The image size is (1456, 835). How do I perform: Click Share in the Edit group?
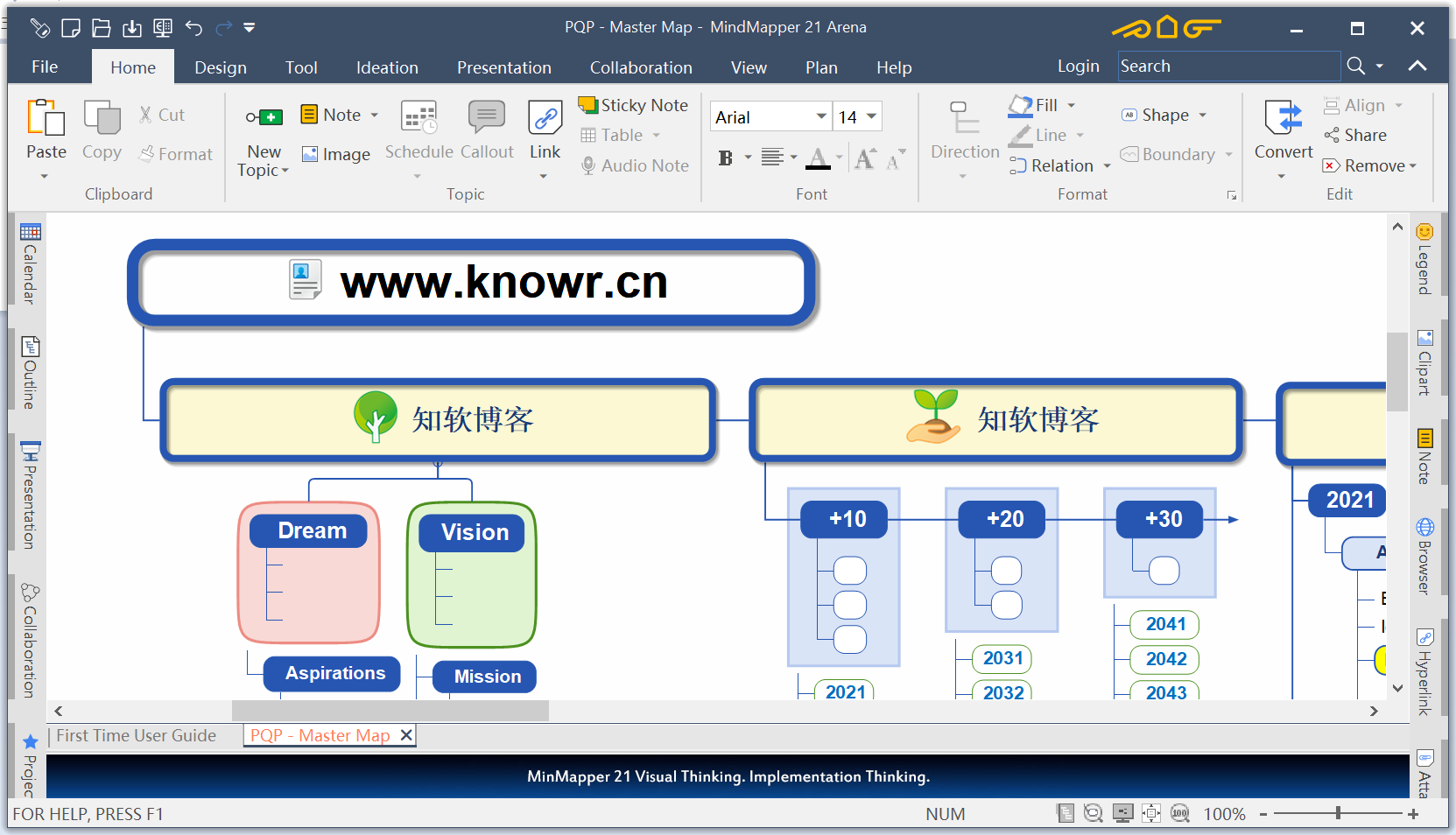[1355, 135]
